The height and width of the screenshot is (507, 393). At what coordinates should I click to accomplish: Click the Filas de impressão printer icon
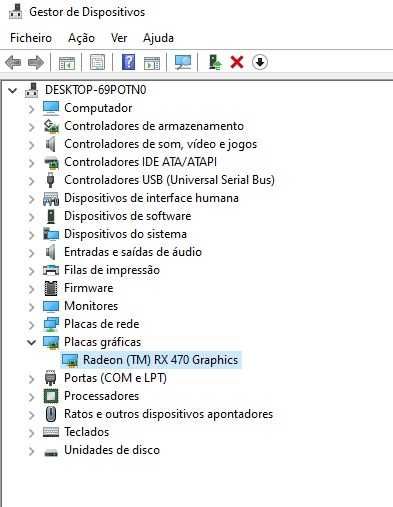[x=51, y=270]
